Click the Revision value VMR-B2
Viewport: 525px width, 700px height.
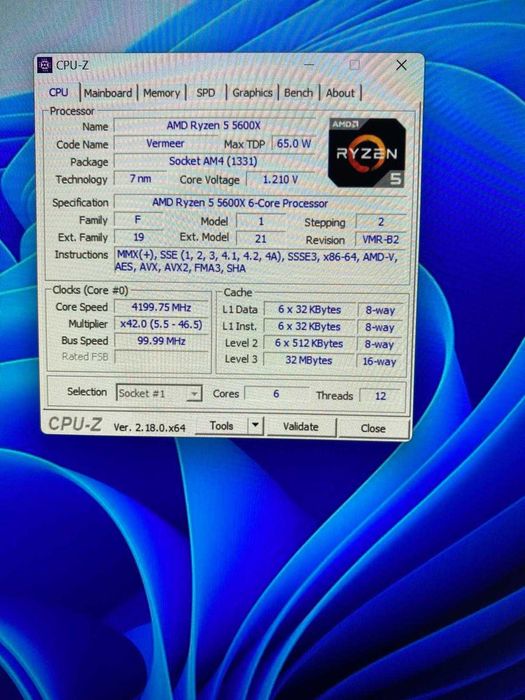(381, 239)
